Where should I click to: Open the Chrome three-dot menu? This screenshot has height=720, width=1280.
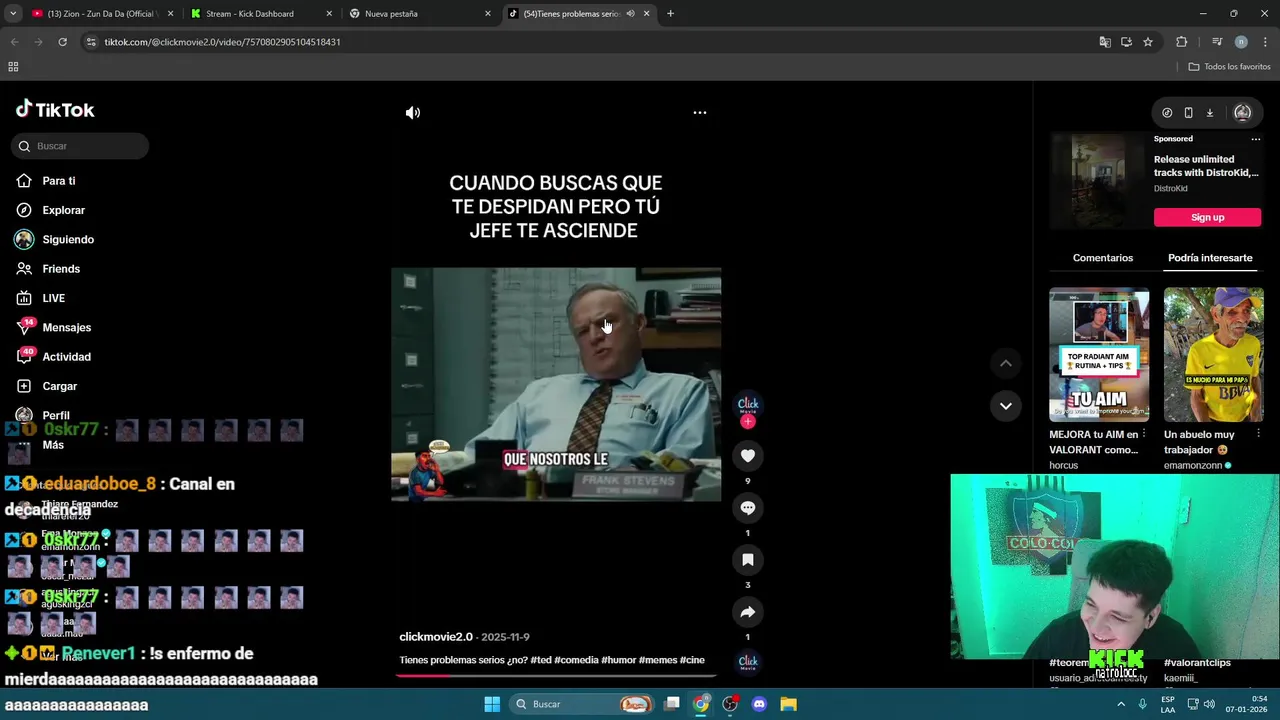click(x=1265, y=42)
